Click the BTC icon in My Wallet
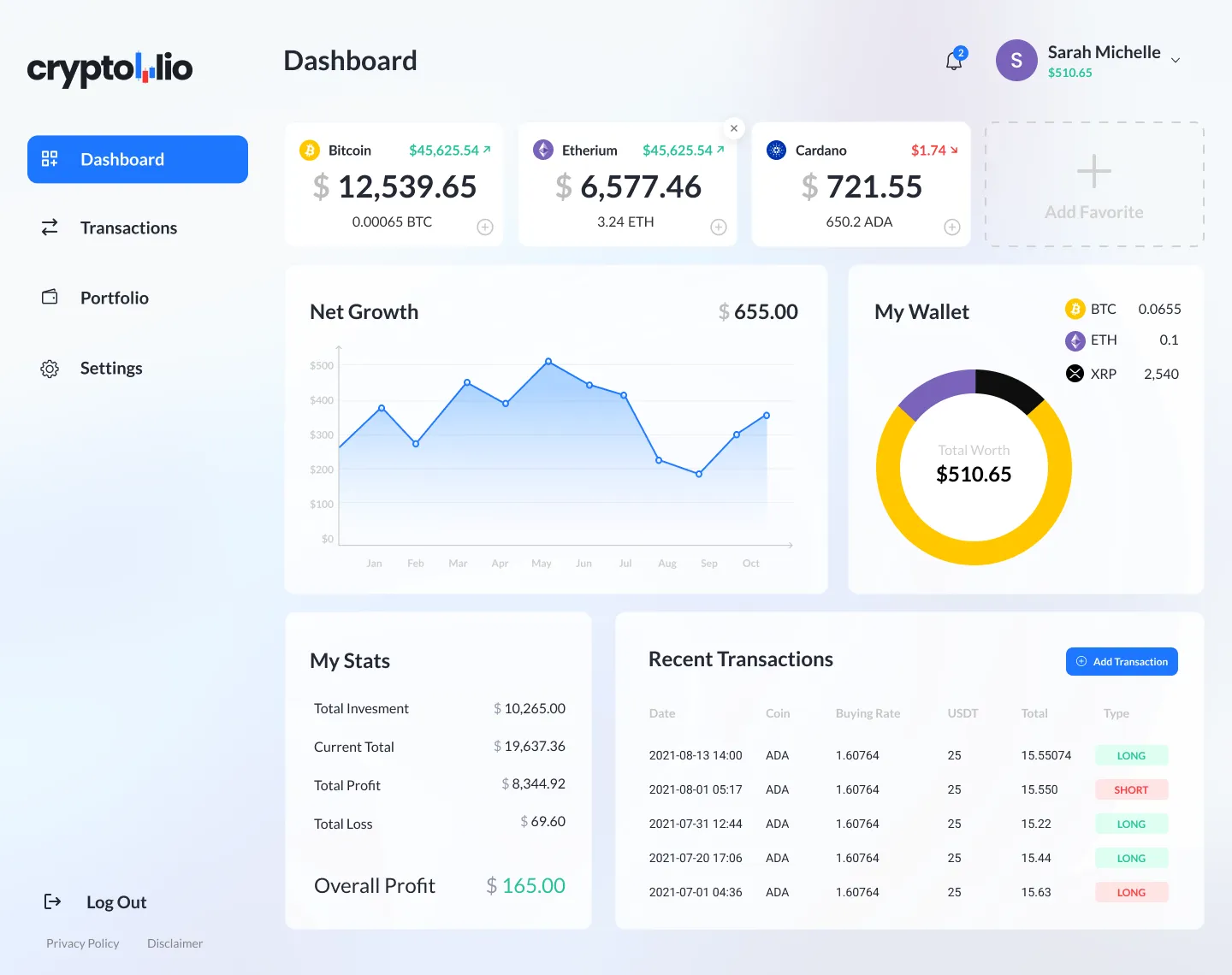Viewport: 1232px width, 975px height. point(1075,309)
